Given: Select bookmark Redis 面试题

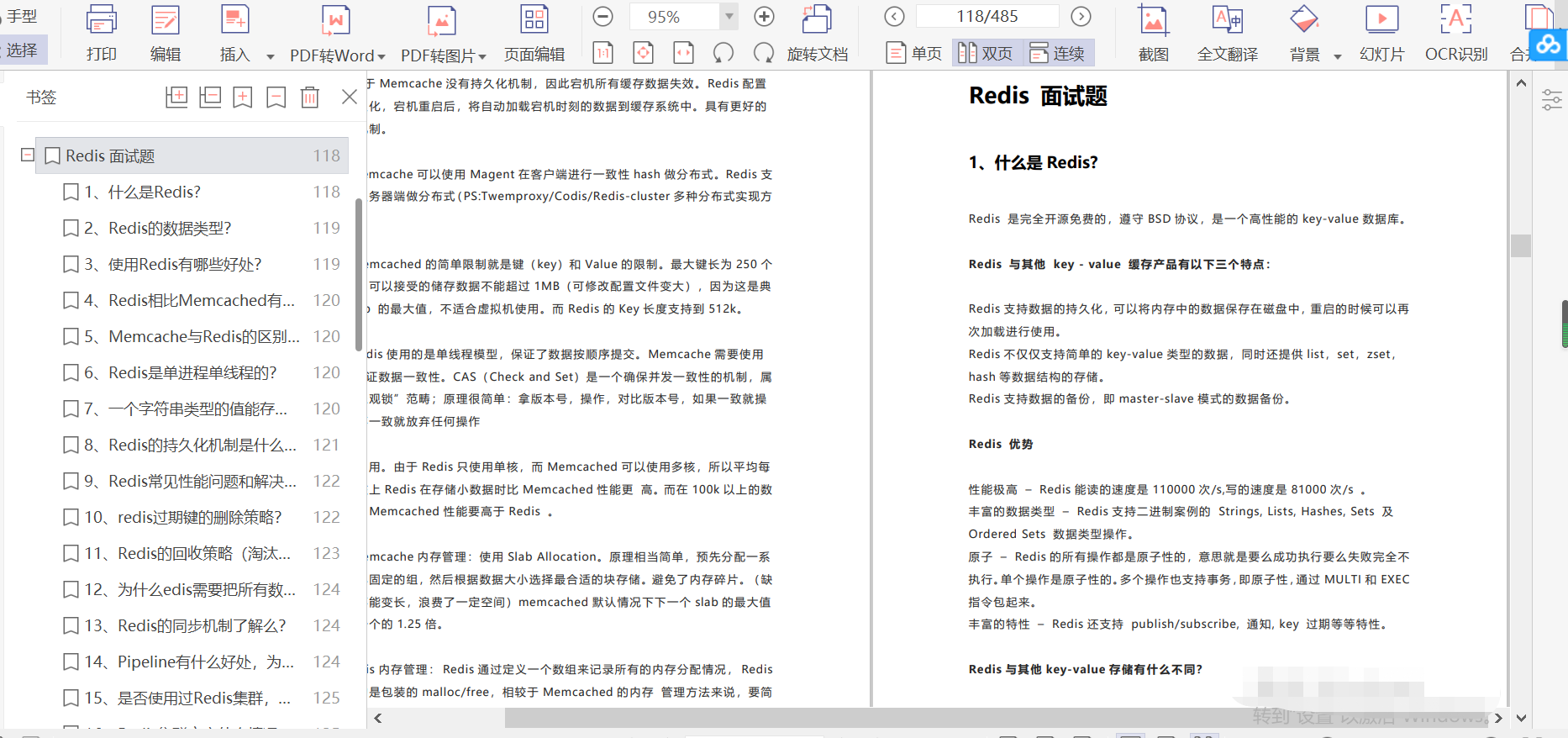Looking at the screenshot, I should (x=192, y=156).
